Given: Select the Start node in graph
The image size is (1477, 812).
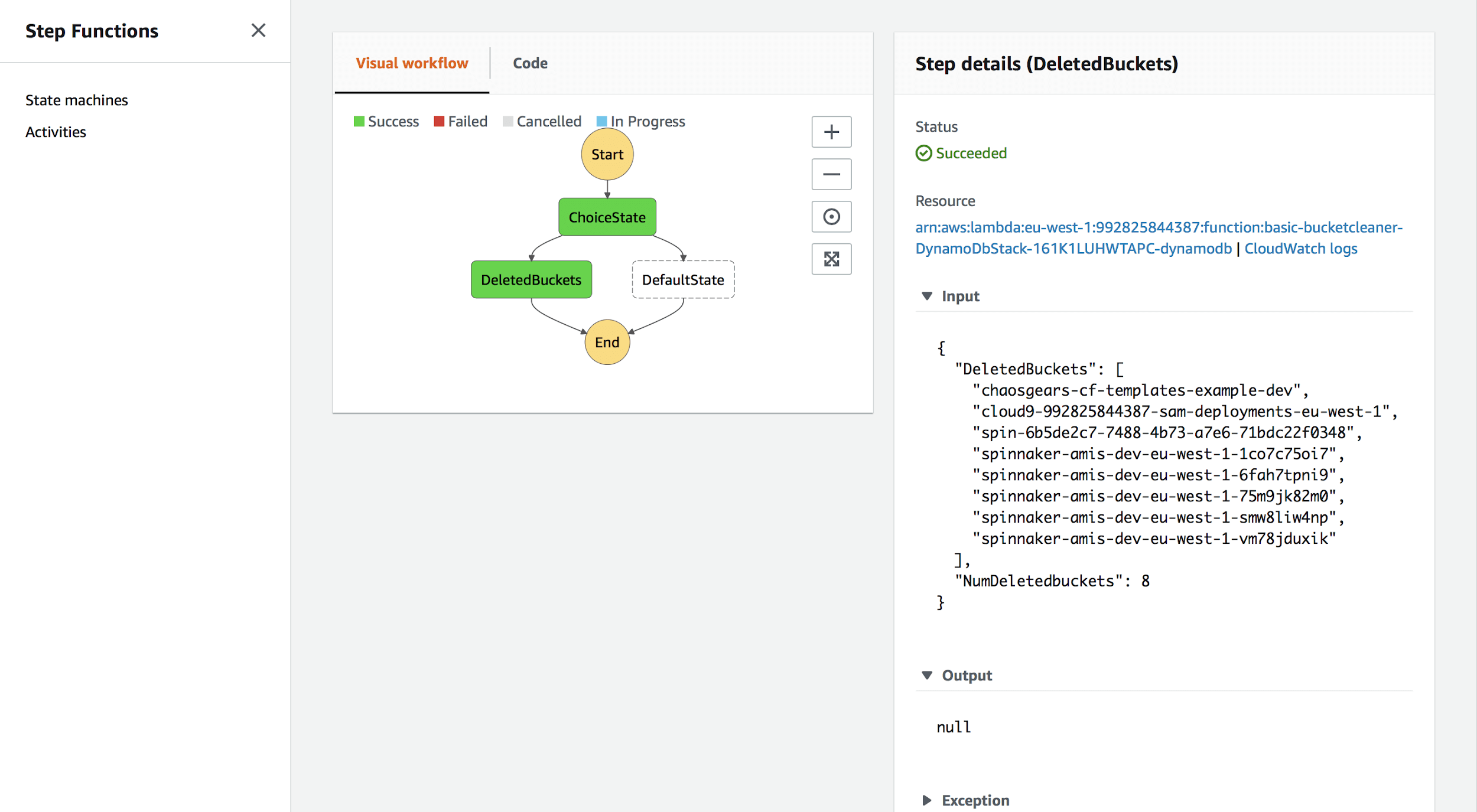Looking at the screenshot, I should (x=607, y=155).
